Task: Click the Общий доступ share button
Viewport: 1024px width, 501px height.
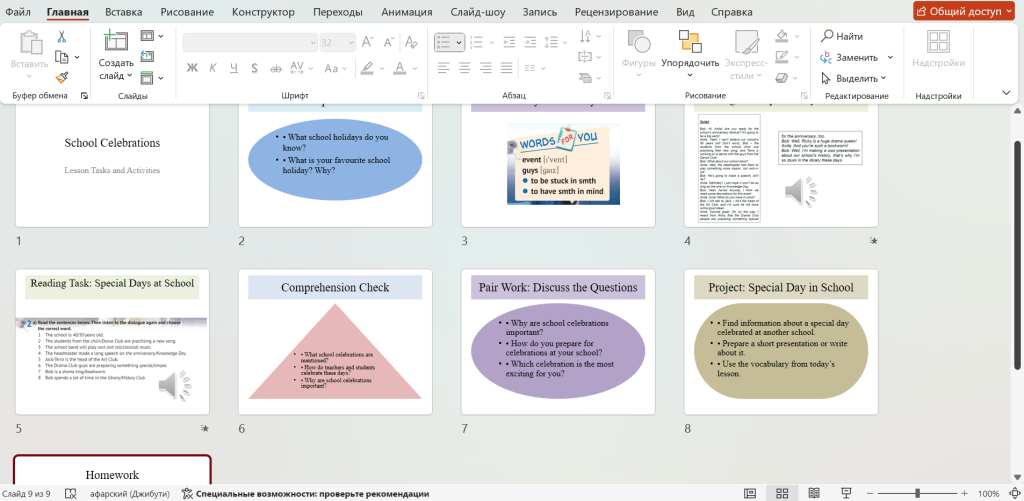Action: pyautogui.click(x=963, y=12)
